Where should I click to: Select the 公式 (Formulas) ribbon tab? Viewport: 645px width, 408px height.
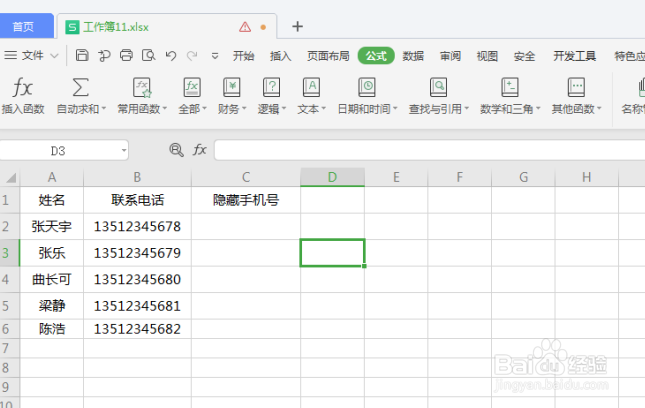click(376, 56)
